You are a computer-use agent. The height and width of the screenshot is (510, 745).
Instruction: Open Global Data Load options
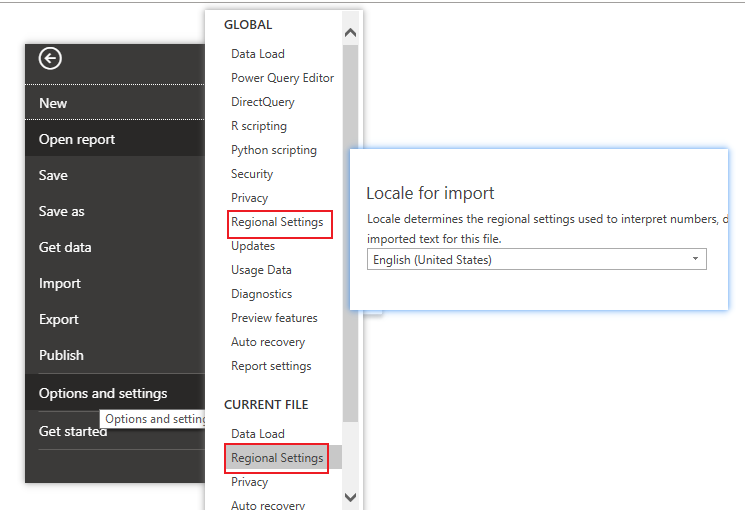coord(258,54)
